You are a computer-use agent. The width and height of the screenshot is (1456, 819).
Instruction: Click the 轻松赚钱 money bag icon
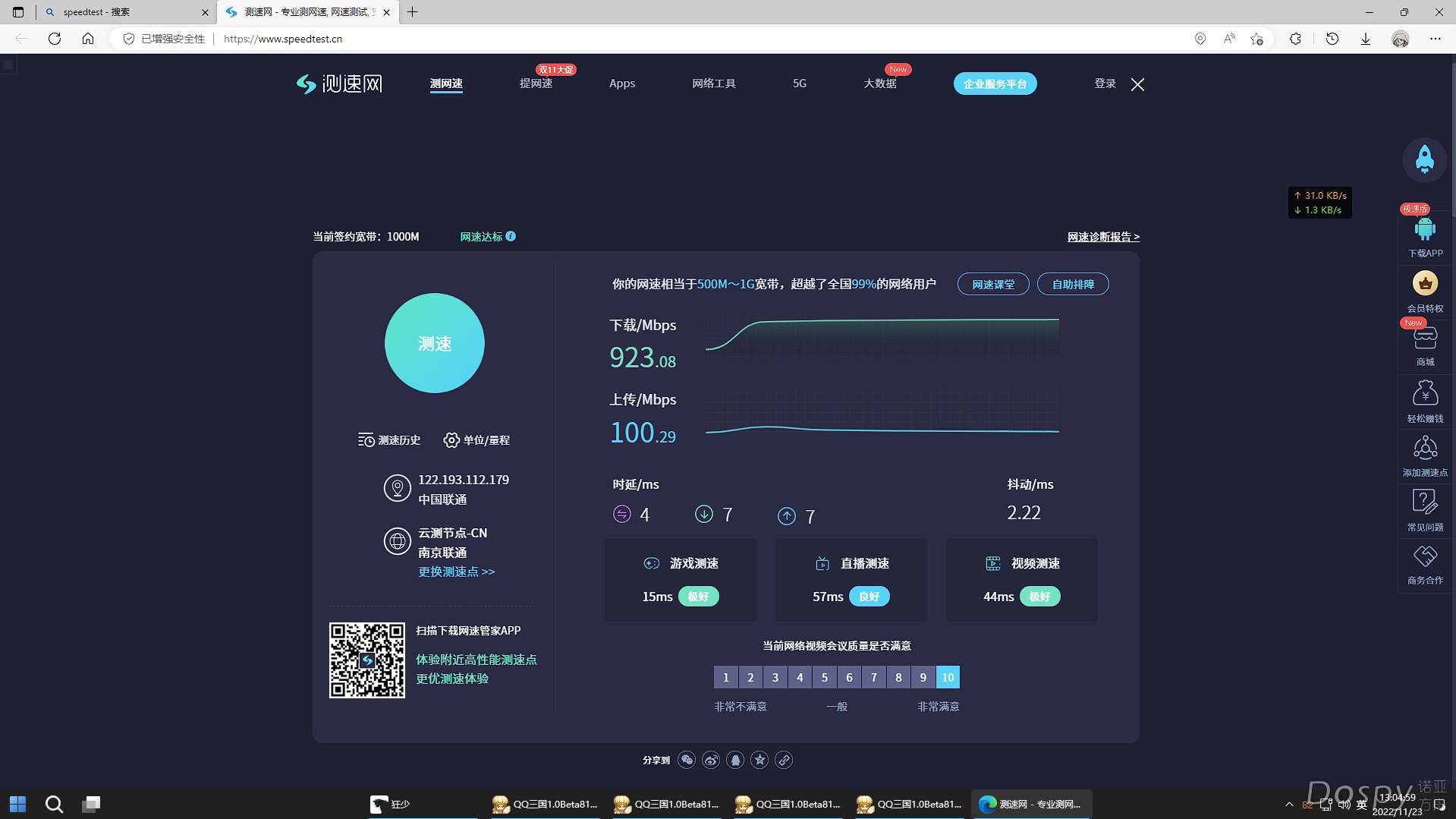(x=1424, y=395)
